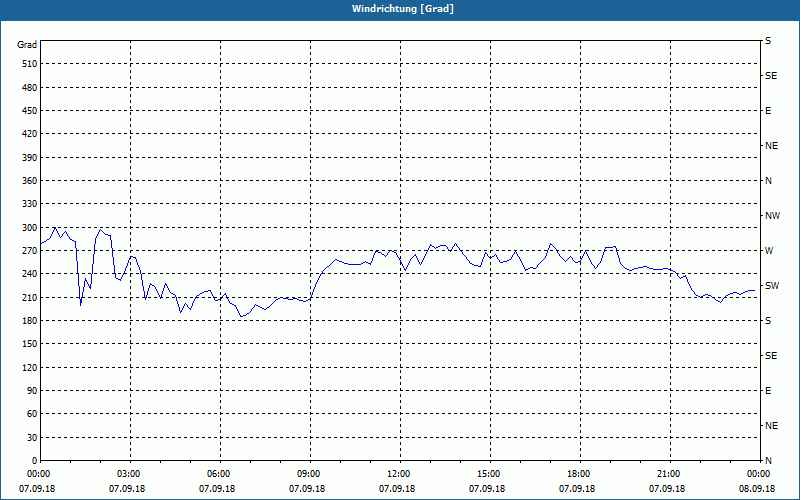Click the 15:00 time axis label

point(488,474)
